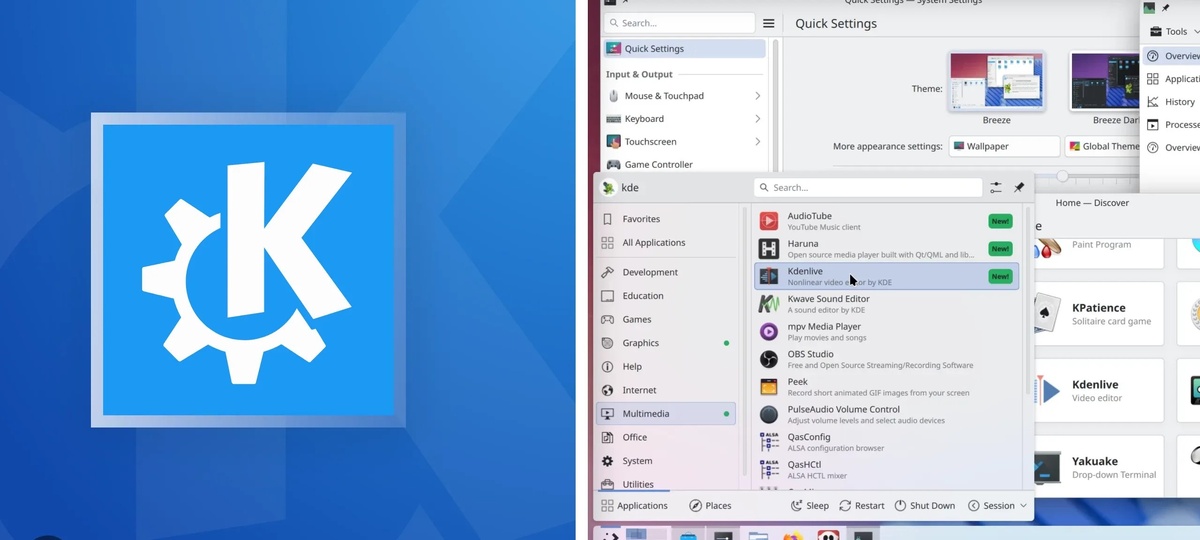Screen dimensions: 1200x540
Task: Click the Restart button
Action: (x=861, y=506)
